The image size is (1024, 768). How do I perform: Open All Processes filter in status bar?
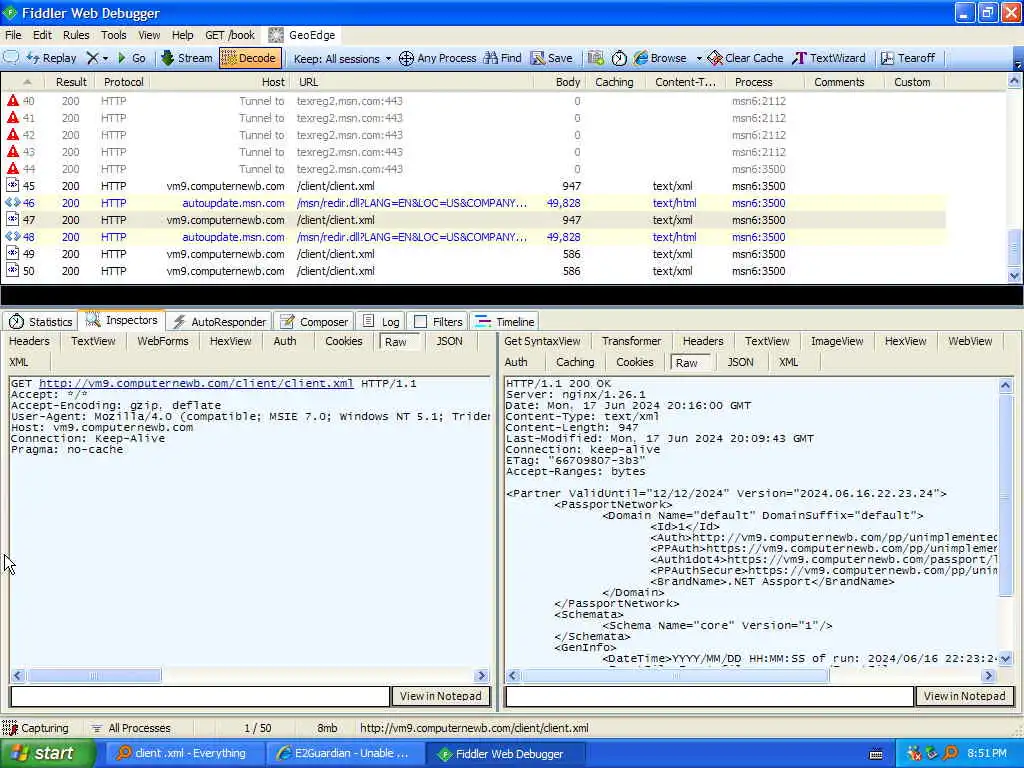click(131, 728)
